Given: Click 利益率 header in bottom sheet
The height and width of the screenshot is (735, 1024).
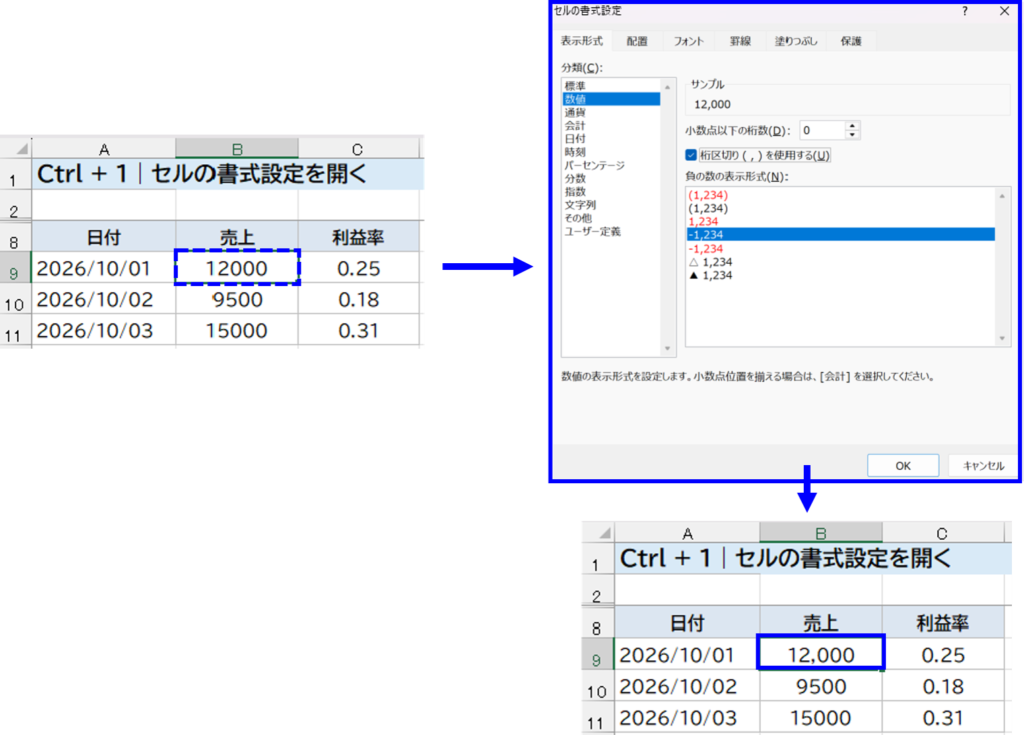Looking at the screenshot, I should point(943,623).
